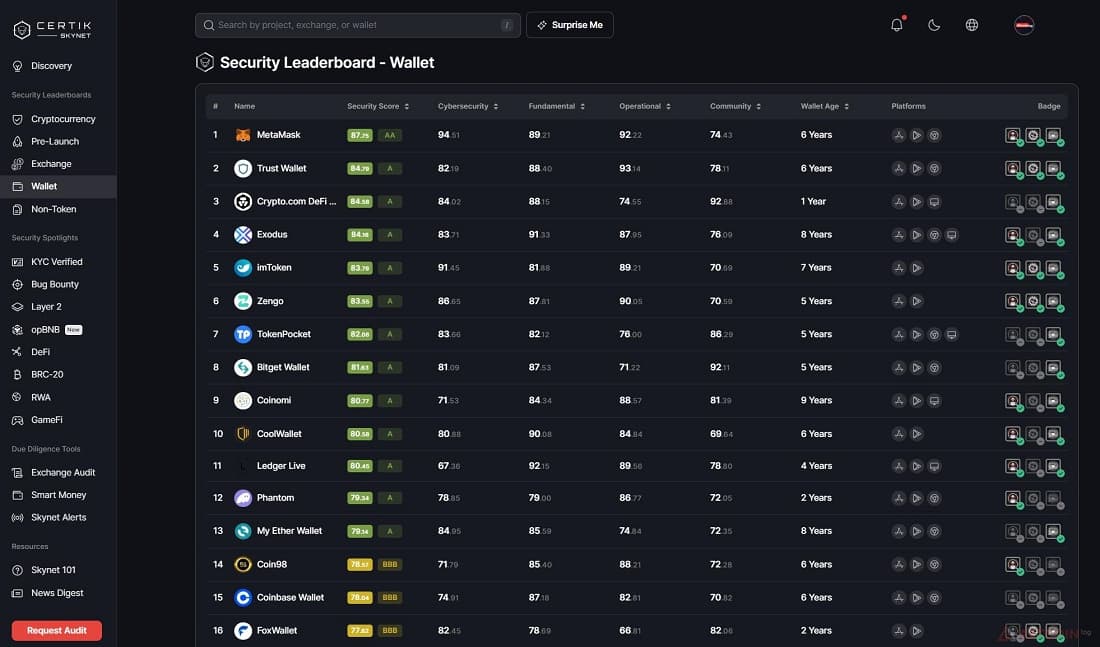Image resolution: width=1100 pixels, height=647 pixels.
Task: Click the Phantom ghost logo
Action: coord(243,498)
